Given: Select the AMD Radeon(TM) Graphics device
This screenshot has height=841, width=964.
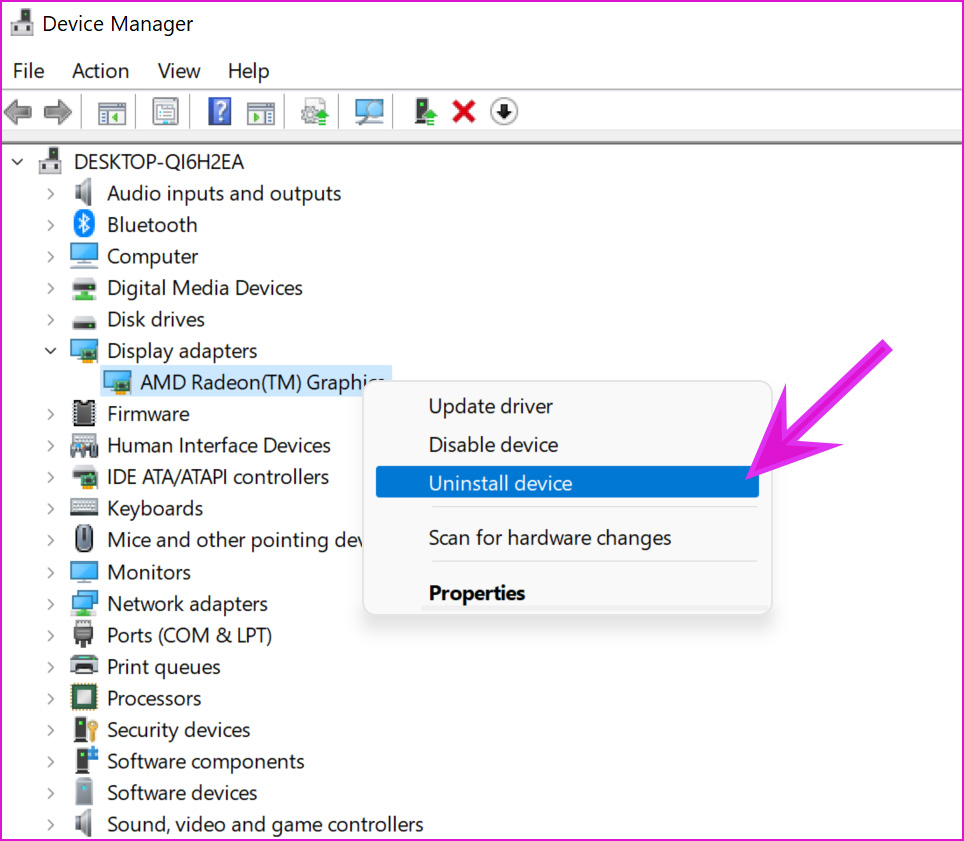Looking at the screenshot, I should [x=246, y=382].
